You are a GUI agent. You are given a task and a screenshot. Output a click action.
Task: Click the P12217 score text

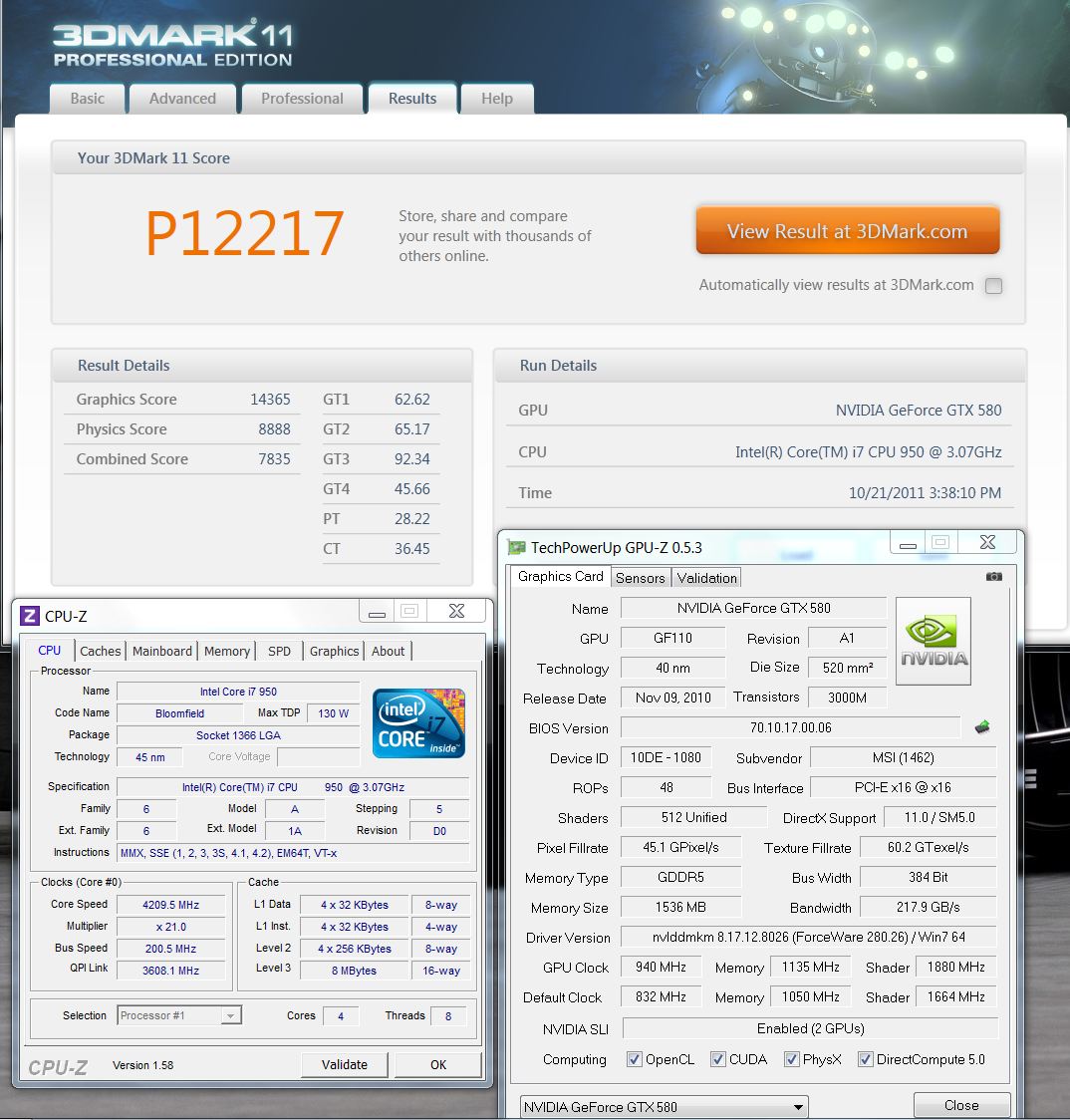tap(244, 233)
